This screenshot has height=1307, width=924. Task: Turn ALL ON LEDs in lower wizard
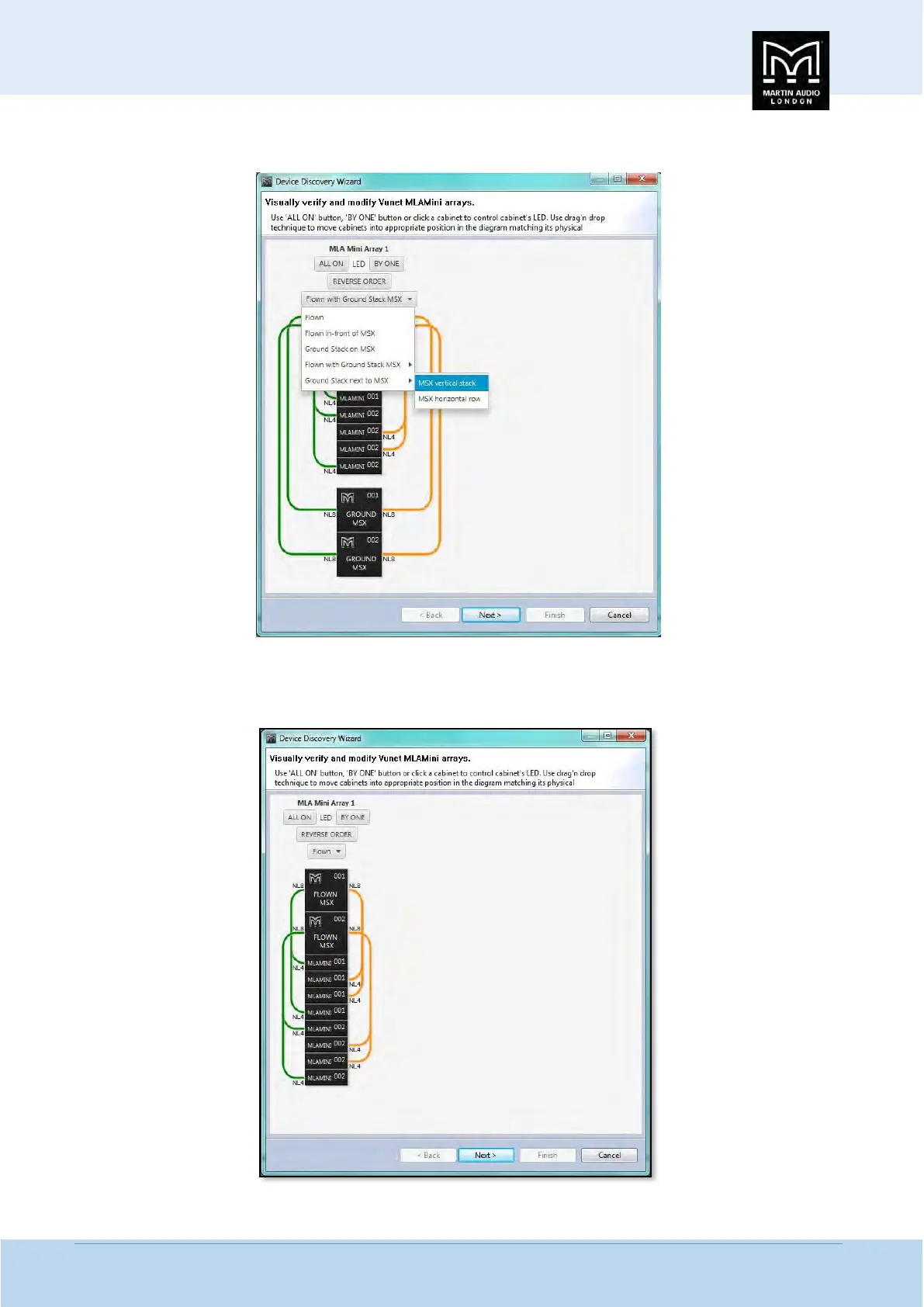click(x=299, y=817)
